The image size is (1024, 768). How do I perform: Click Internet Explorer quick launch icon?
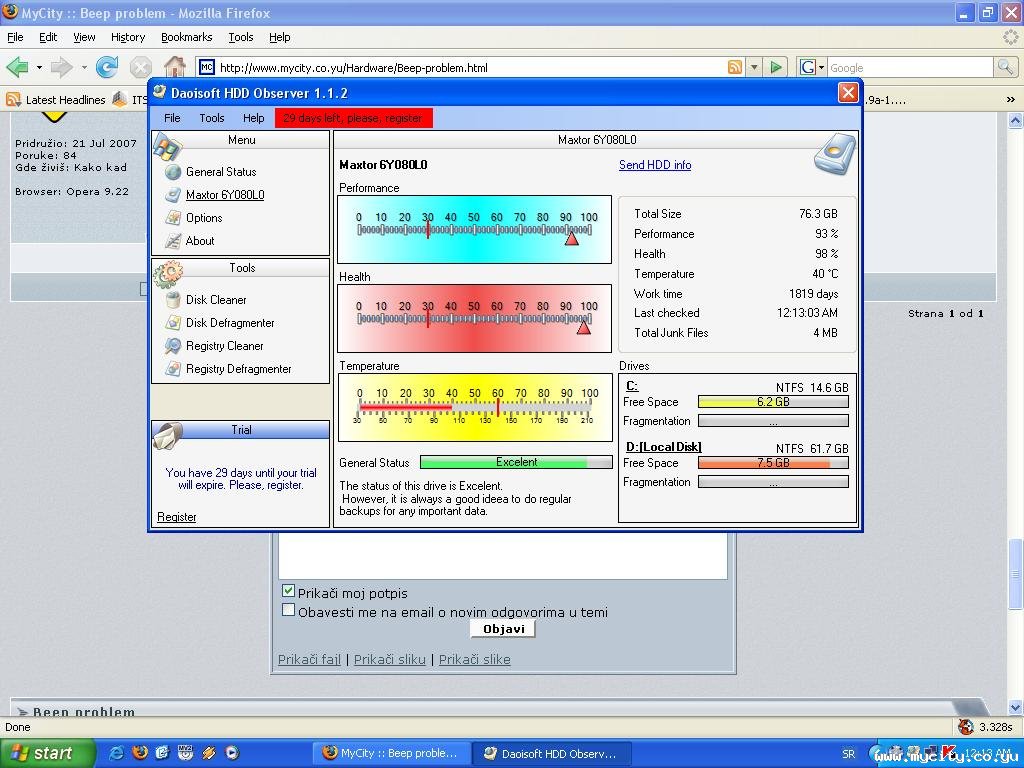[x=116, y=753]
